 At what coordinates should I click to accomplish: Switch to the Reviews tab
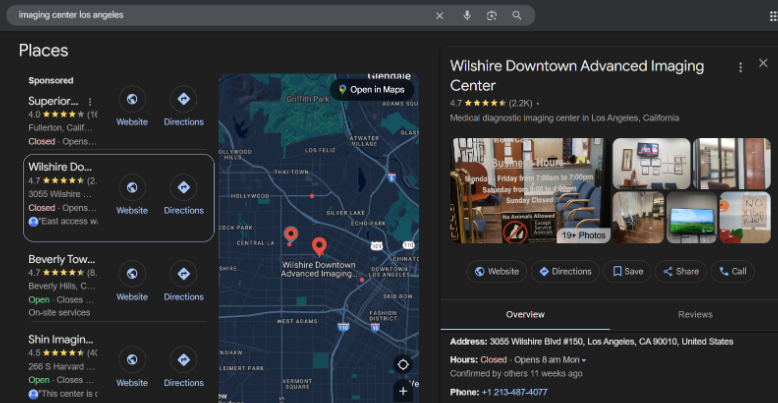(695, 315)
